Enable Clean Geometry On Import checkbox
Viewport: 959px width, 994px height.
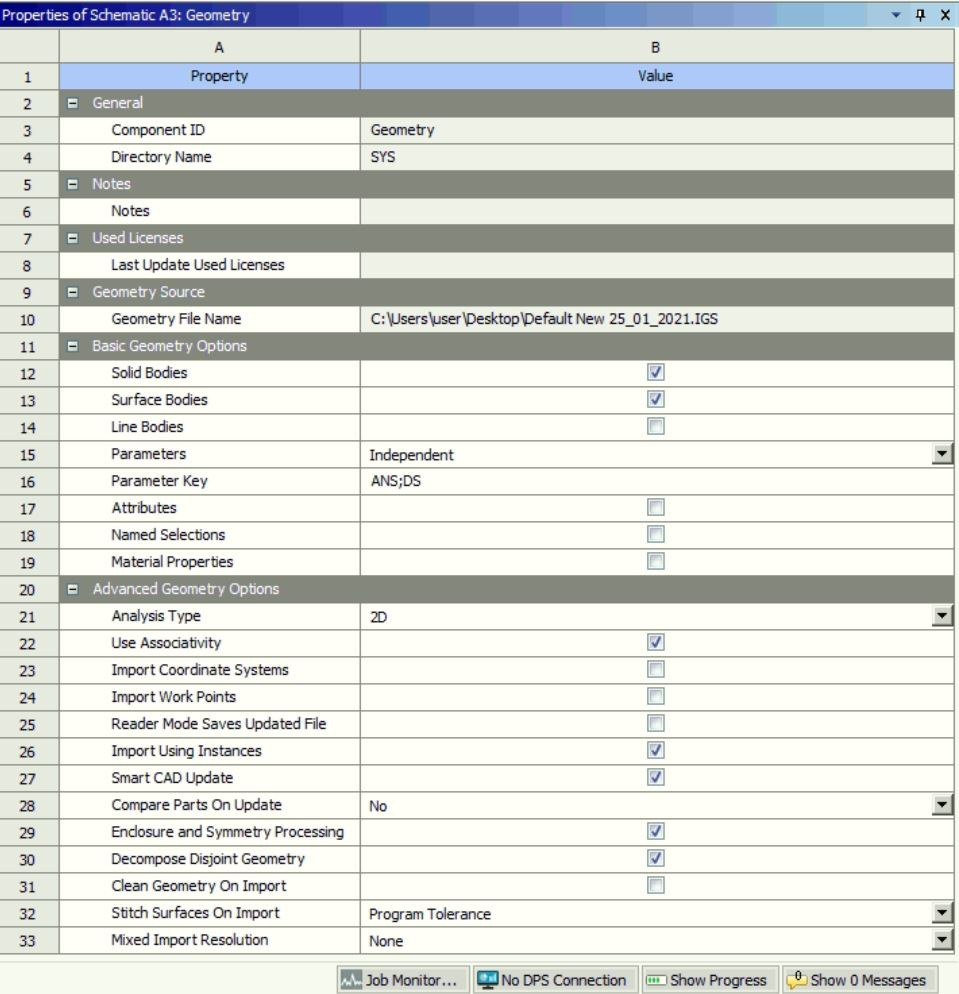[655, 885]
